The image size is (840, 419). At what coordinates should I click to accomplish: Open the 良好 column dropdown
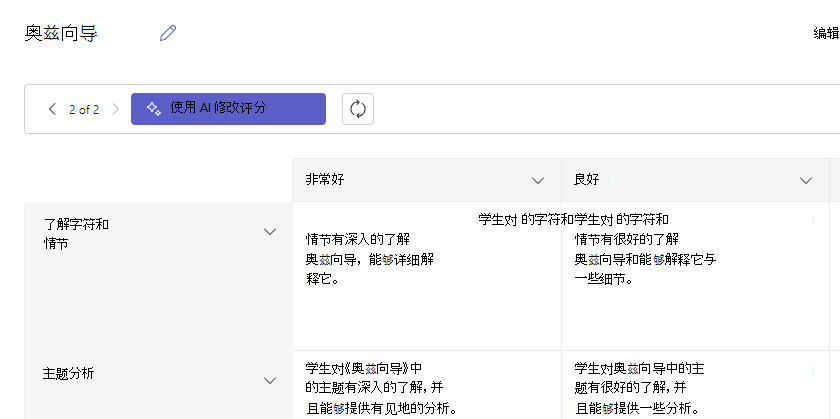coord(806,181)
